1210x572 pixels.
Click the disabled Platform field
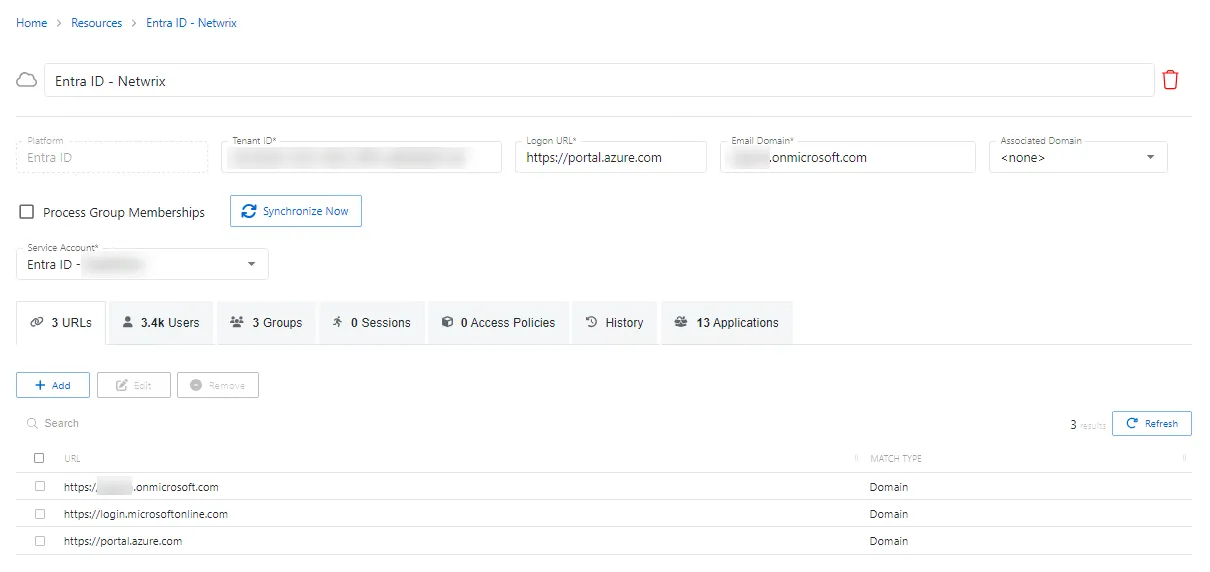pyautogui.click(x=112, y=157)
